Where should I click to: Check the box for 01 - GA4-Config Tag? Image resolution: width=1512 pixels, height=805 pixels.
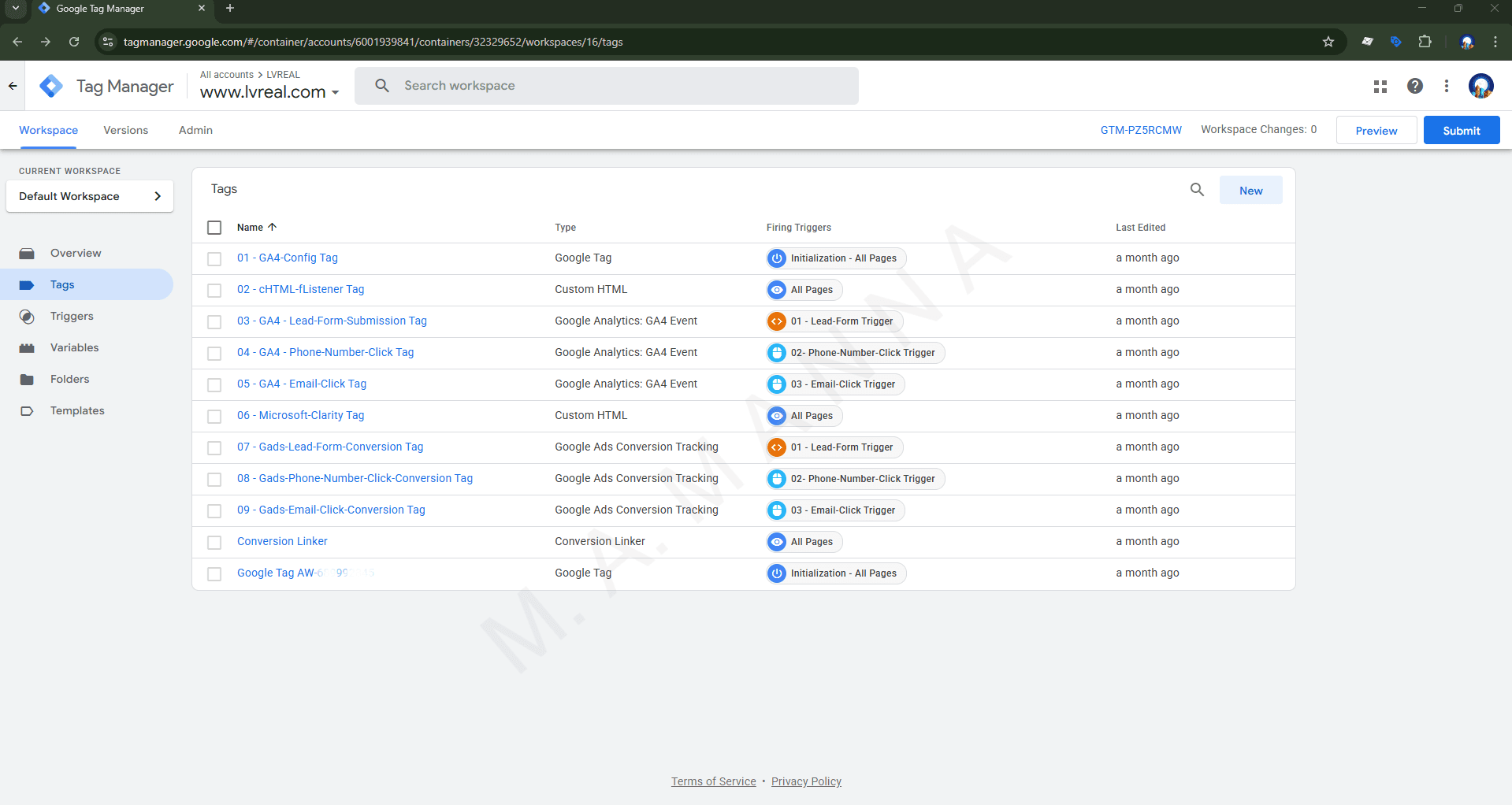click(214, 259)
